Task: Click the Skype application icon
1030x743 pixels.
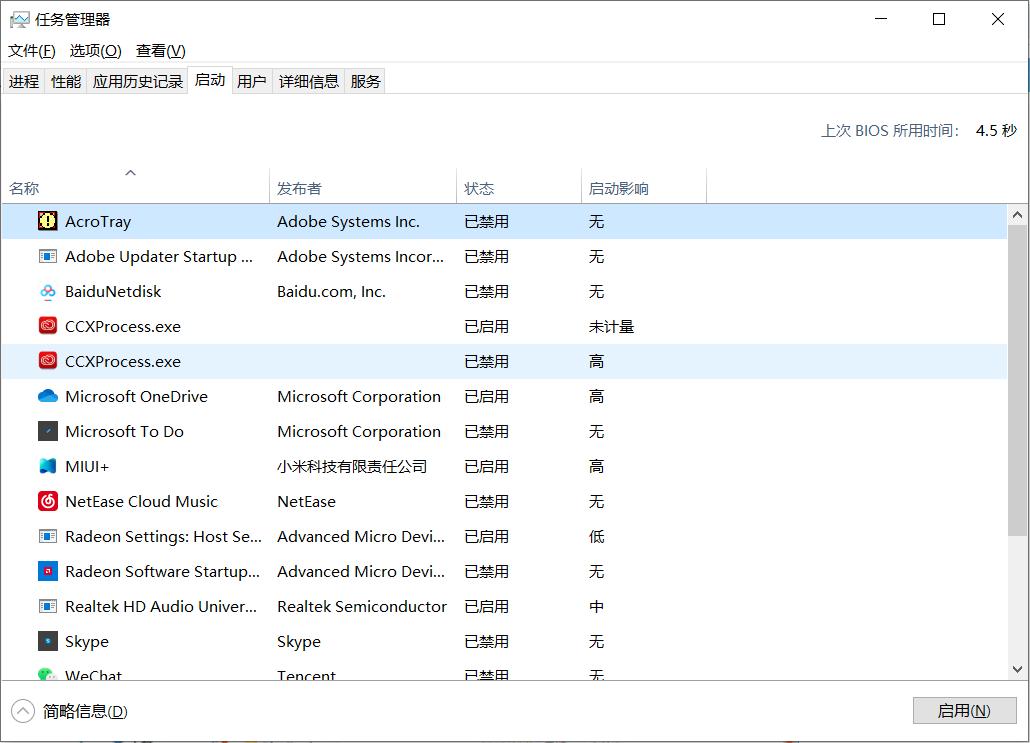Action: (47, 641)
